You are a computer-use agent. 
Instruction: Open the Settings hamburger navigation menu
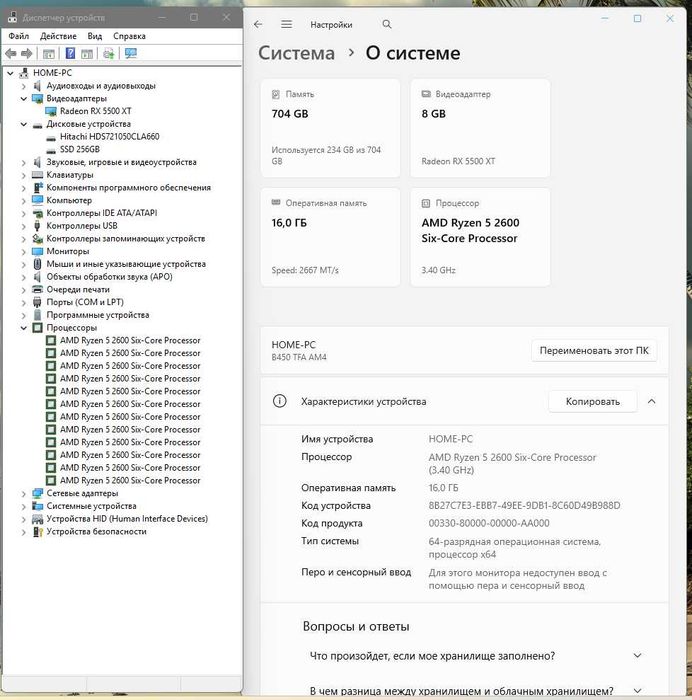click(287, 24)
